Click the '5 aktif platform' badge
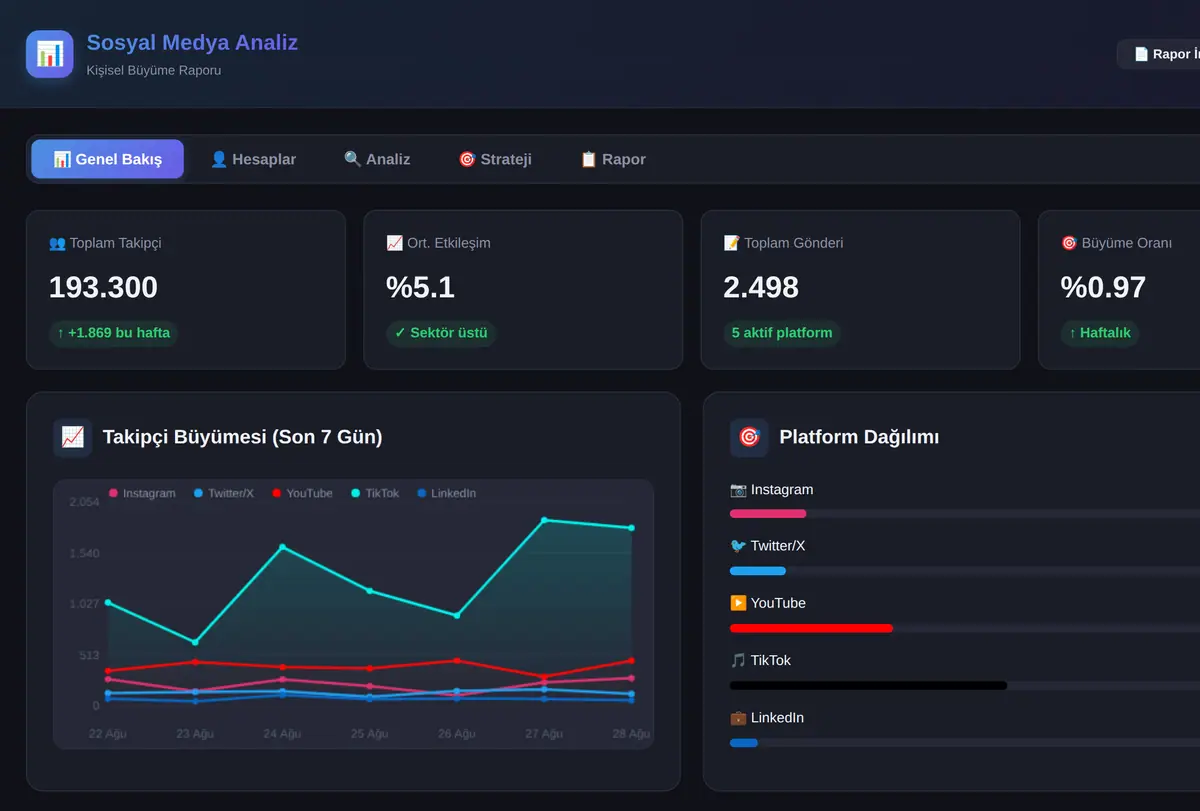This screenshot has width=1200, height=811. (x=782, y=333)
